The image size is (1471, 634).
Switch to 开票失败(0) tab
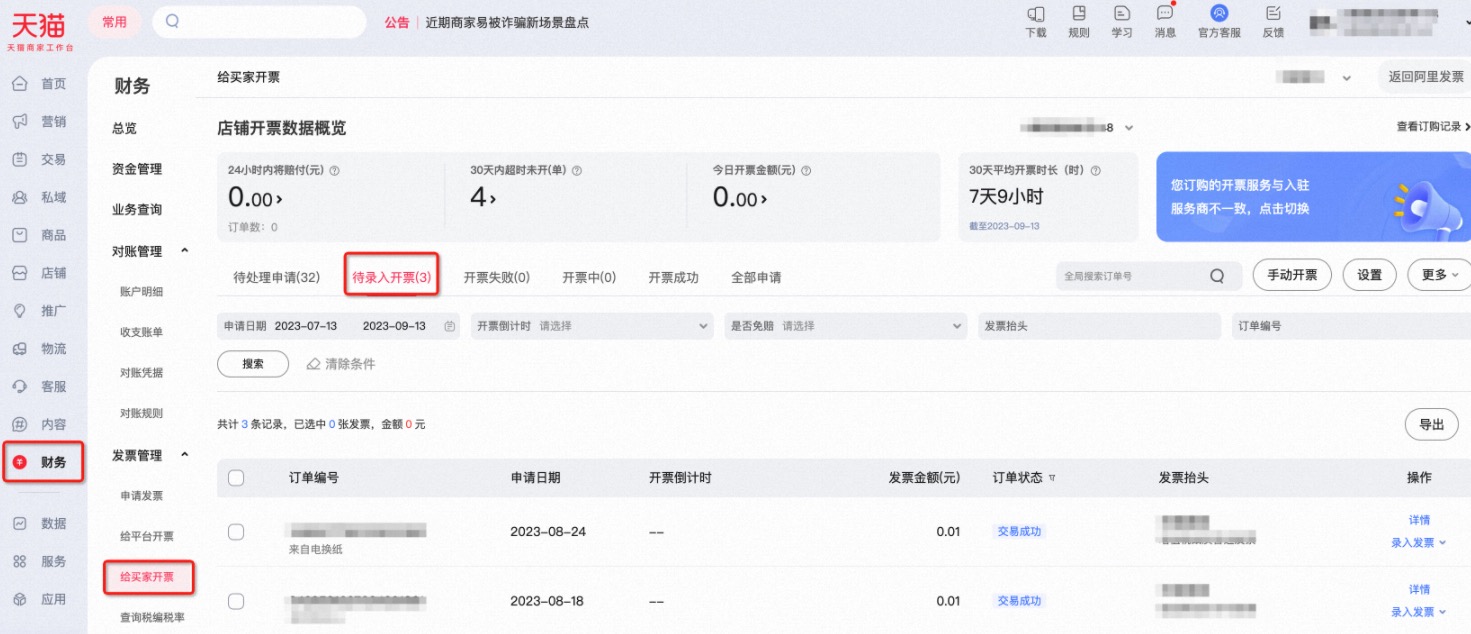pos(496,278)
